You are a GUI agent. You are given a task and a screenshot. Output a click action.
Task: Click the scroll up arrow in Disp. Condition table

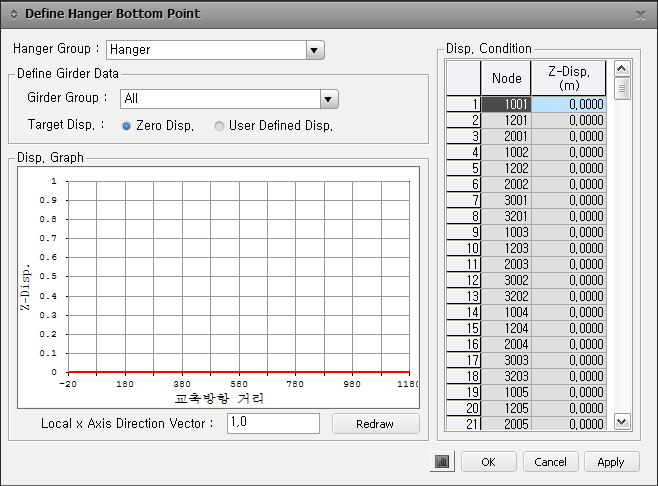[x=622, y=69]
